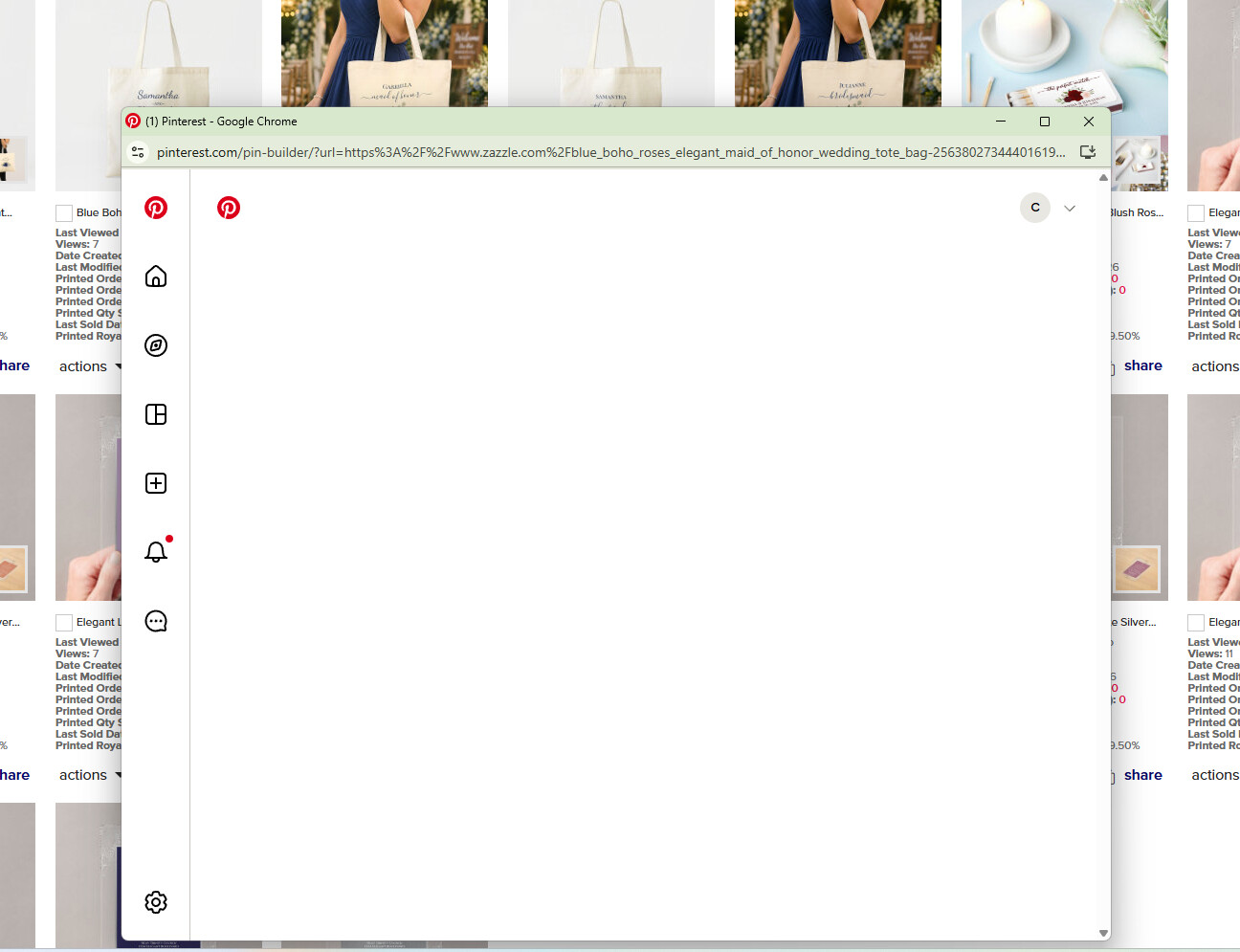1240x952 pixels.
Task: Click share link under the Blush Ros card
Action: [1143, 365]
